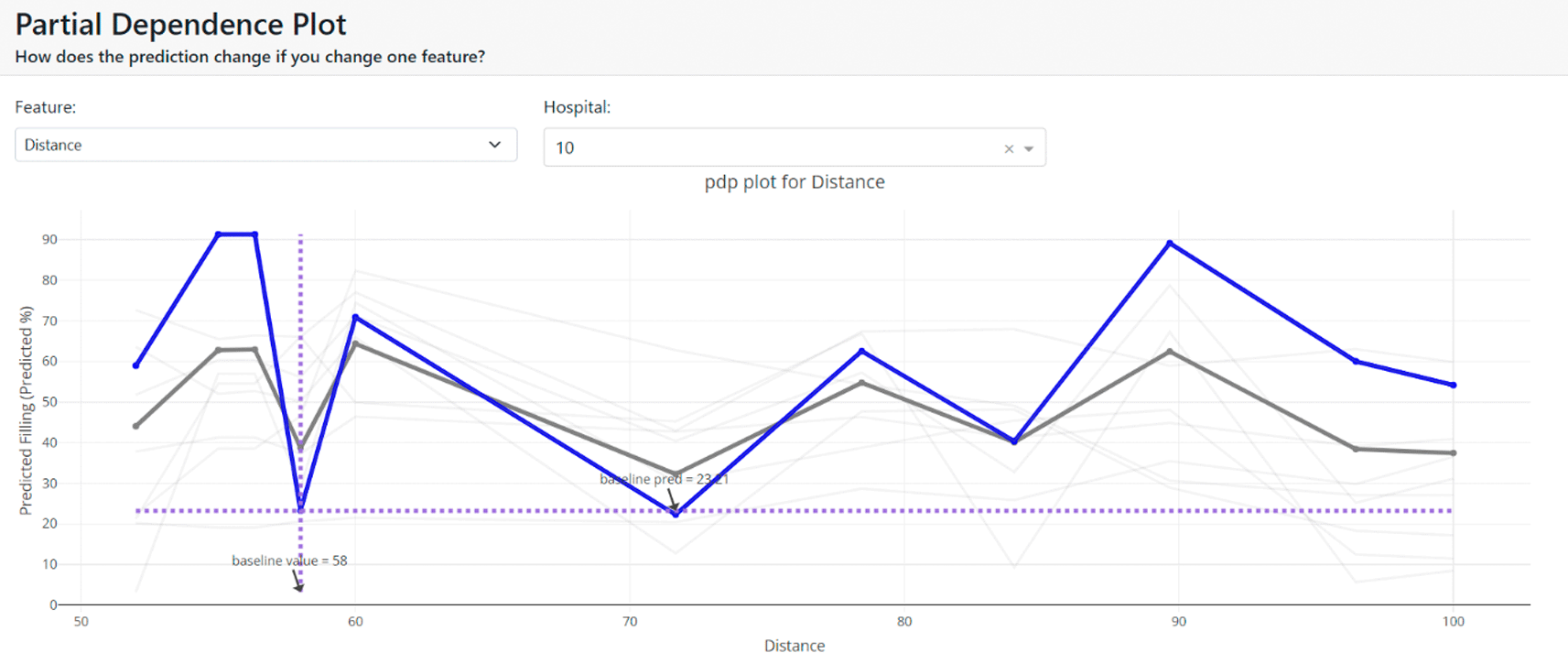Click the blue line's lowest point near distance 72
The height and width of the screenshot is (653, 1568).
click(x=676, y=515)
